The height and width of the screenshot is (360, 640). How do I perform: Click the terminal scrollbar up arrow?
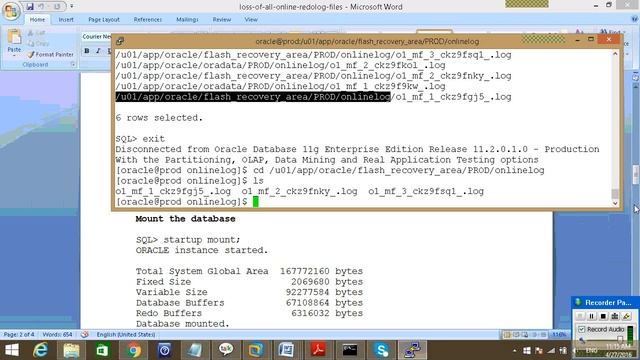point(615,53)
